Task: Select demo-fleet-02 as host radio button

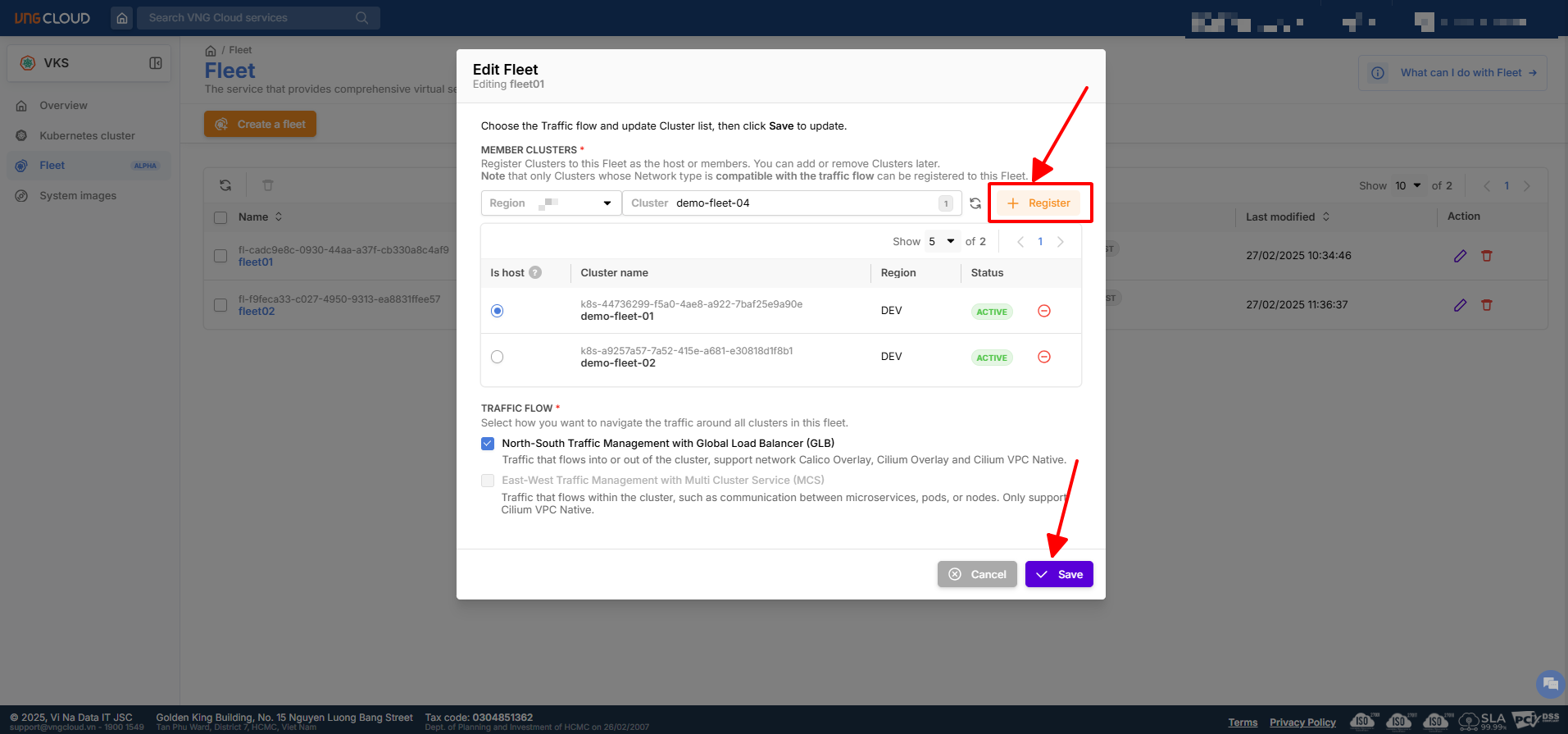Action: coord(497,357)
